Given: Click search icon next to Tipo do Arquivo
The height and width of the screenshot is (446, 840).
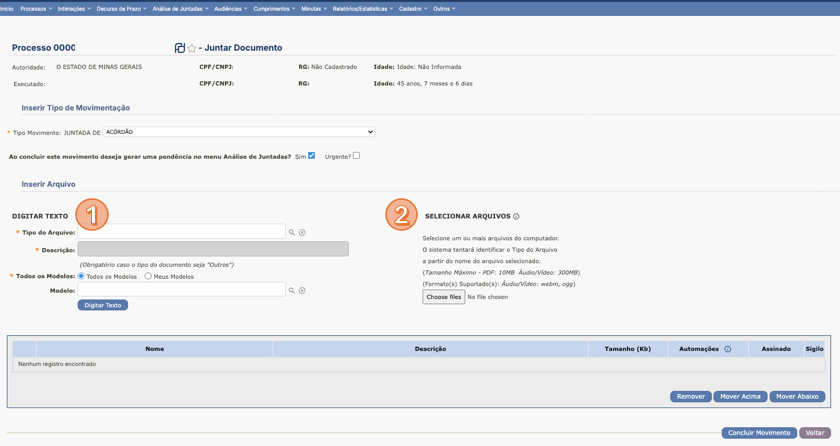Looking at the screenshot, I should click(x=292, y=232).
